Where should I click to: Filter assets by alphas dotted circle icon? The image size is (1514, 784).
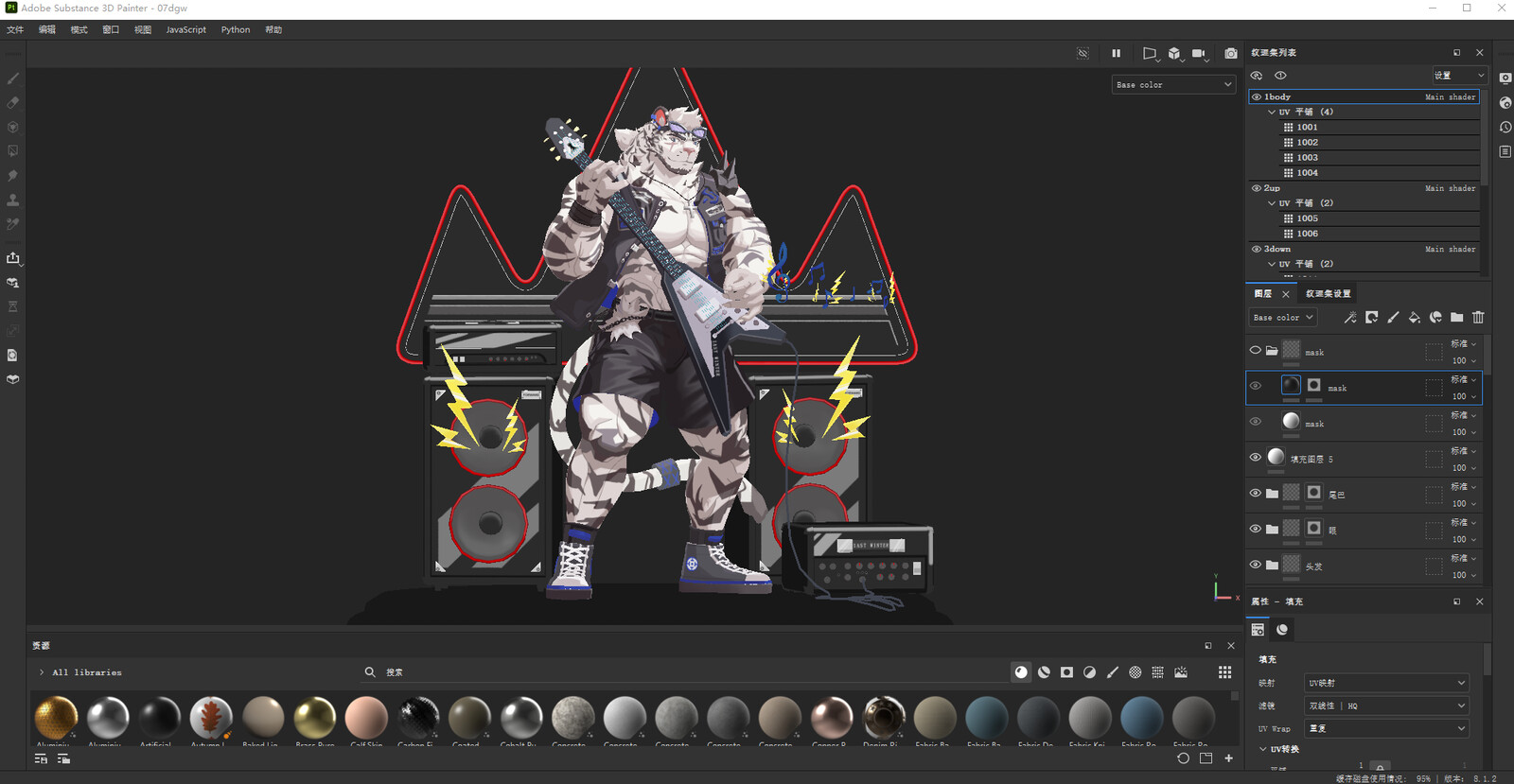click(x=1135, y=672)
